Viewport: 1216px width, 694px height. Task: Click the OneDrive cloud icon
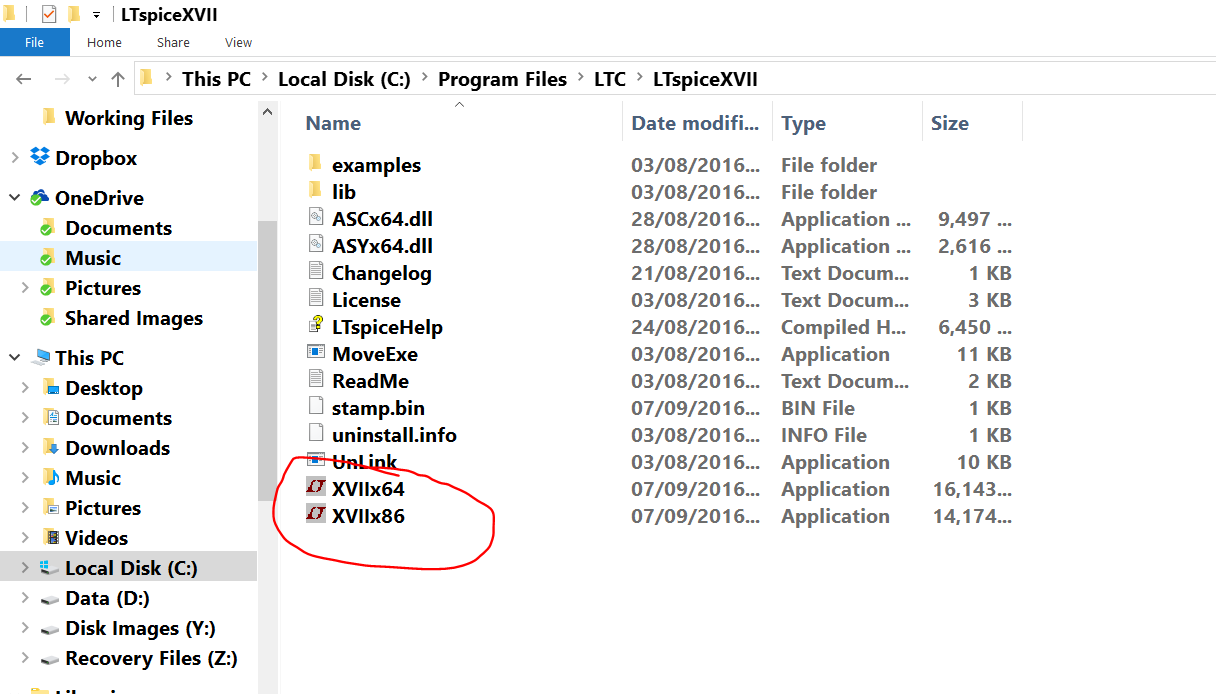point(40,198)
